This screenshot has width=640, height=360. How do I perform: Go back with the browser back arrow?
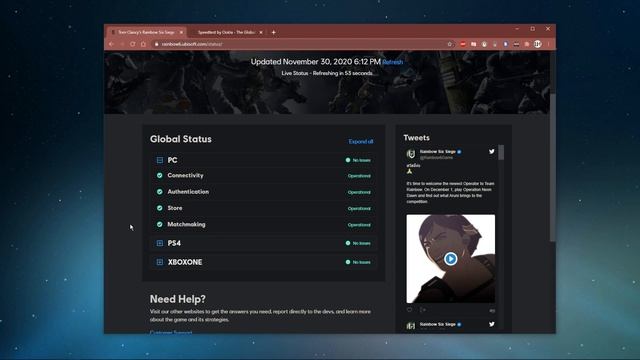pos(111,44)
